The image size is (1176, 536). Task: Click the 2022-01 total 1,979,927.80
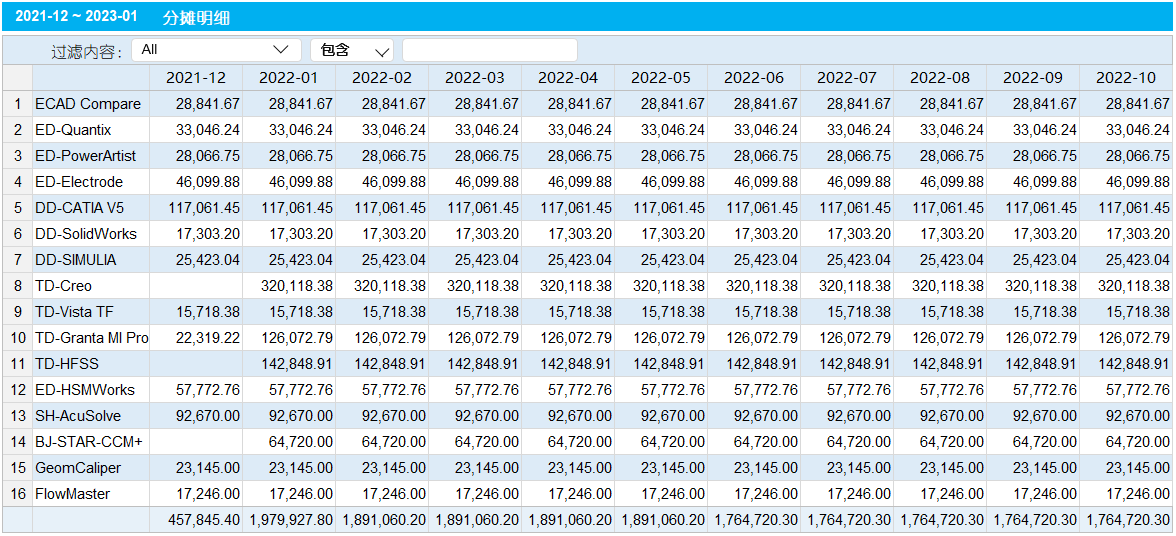(x=291, y=520)
